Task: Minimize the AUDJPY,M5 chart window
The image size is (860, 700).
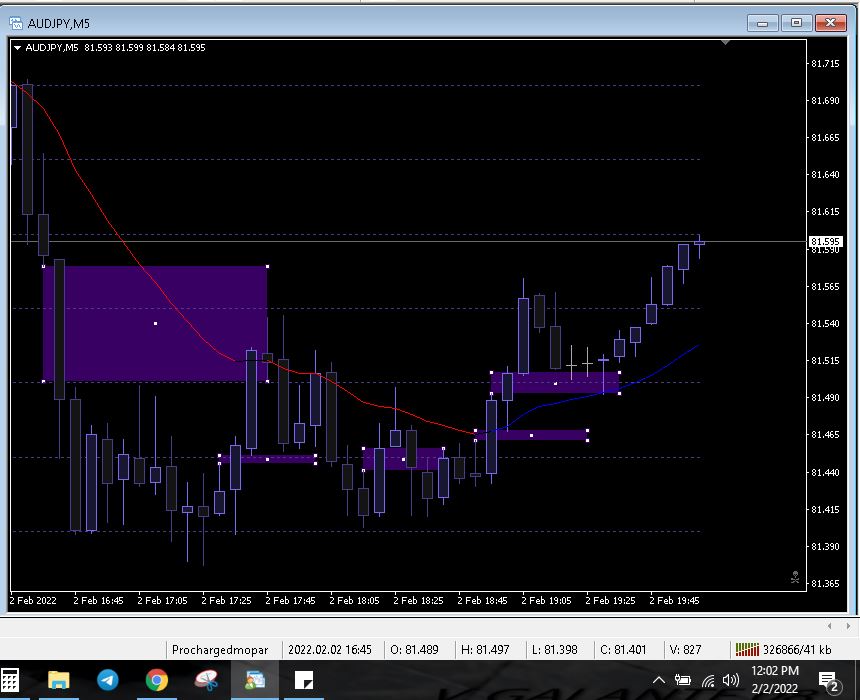Action: click(x=762, y=23)
